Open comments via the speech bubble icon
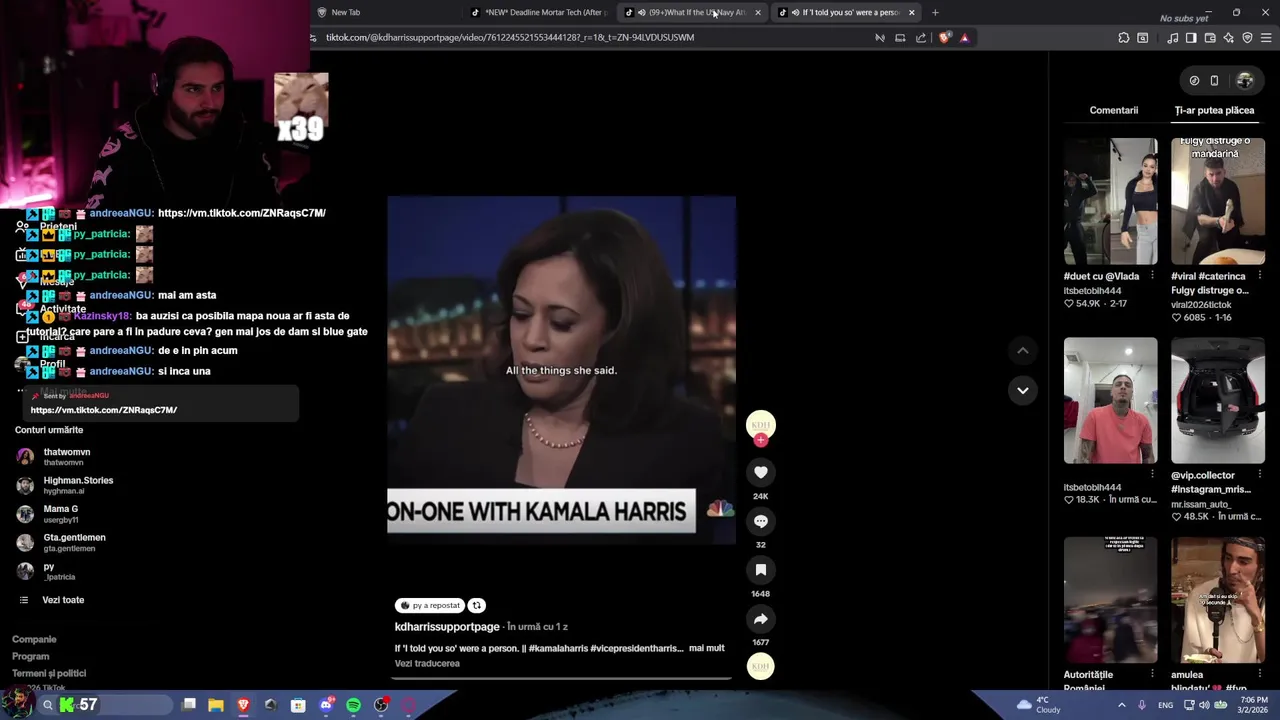Screen dimensions: 1280x720 (761, 521)
